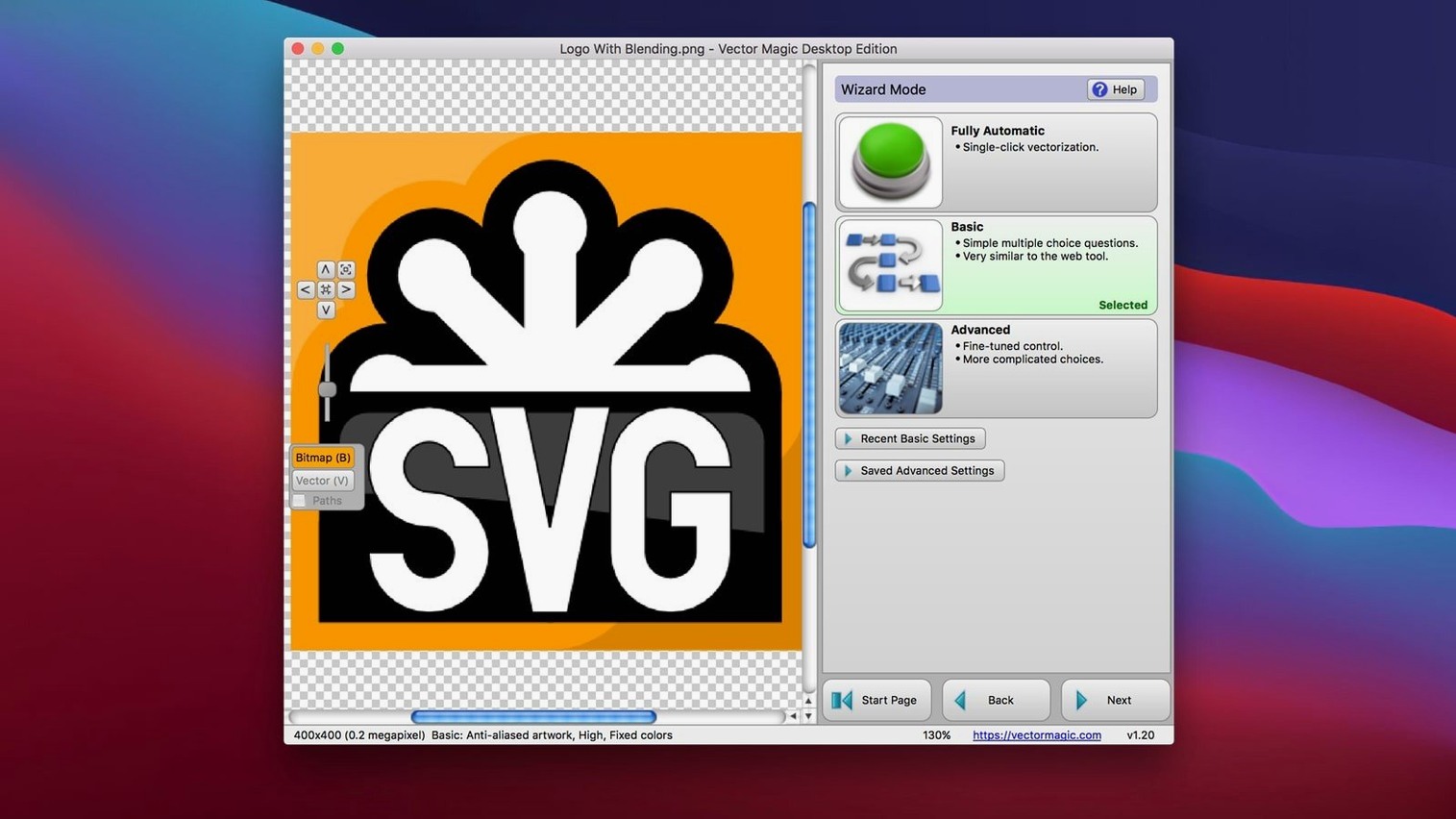Viewport: 1456px width, 819px height.
Task: Click the scroll down arrow at bottom
Action: click(x=808, y=716)
